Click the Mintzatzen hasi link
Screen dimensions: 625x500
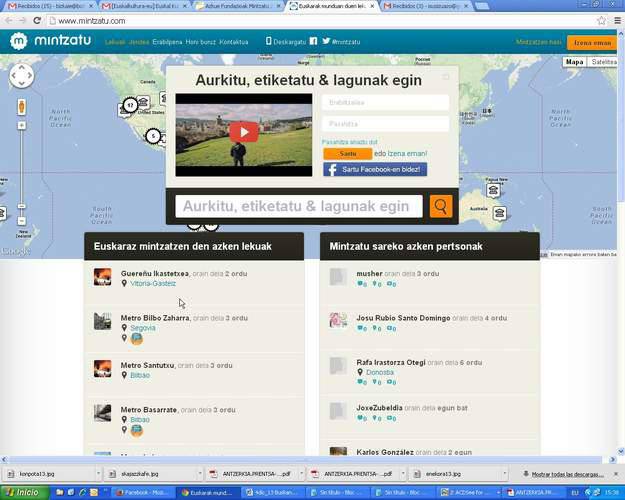tap(538, 42)
